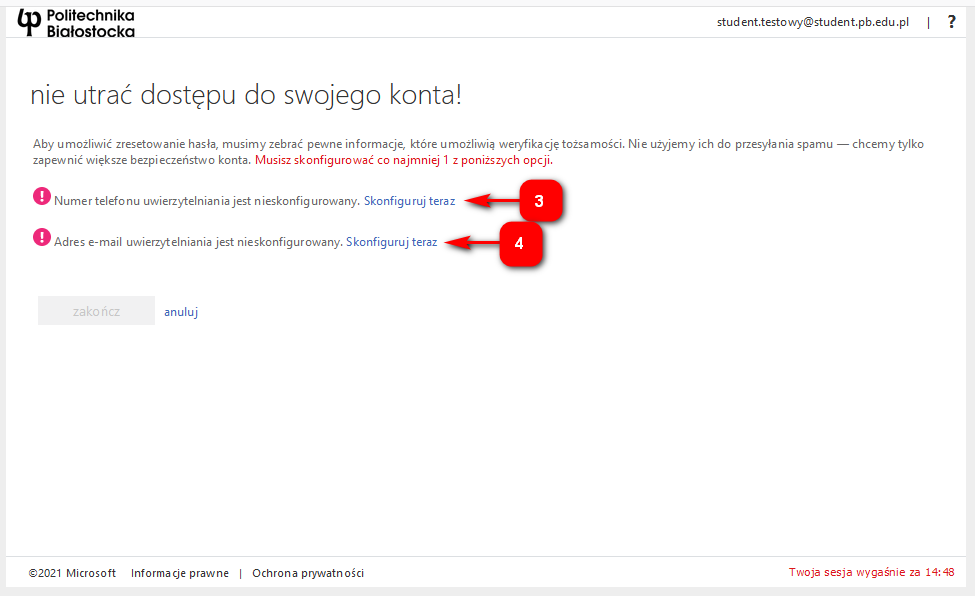Open Informacje prawne footer link
This screenshot has height=596, width=975.
(x=180, y=573)
